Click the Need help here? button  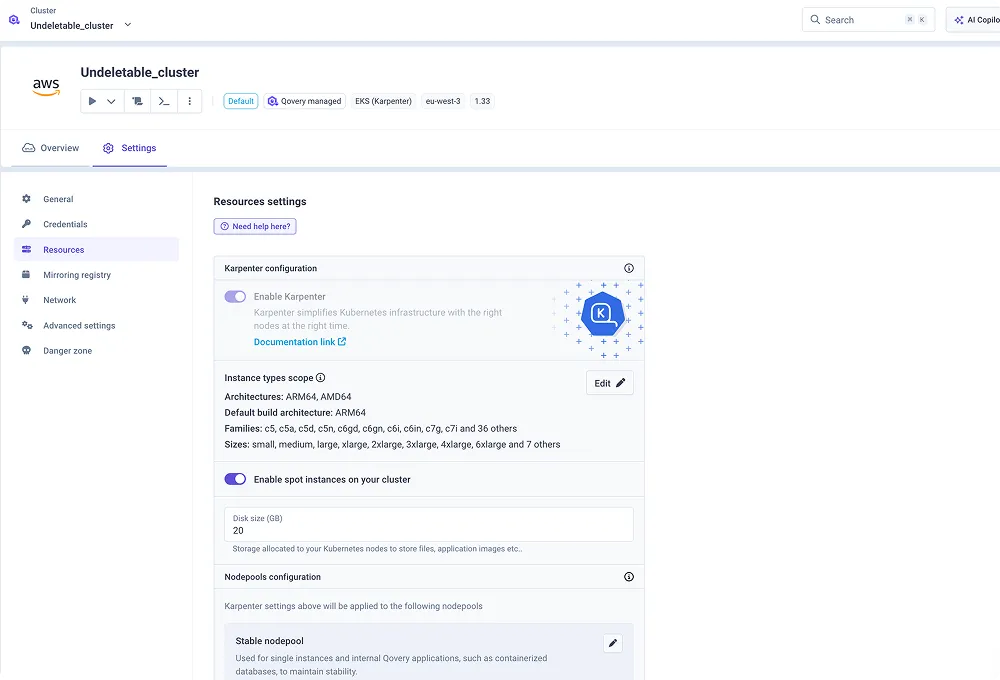point(255,226)
